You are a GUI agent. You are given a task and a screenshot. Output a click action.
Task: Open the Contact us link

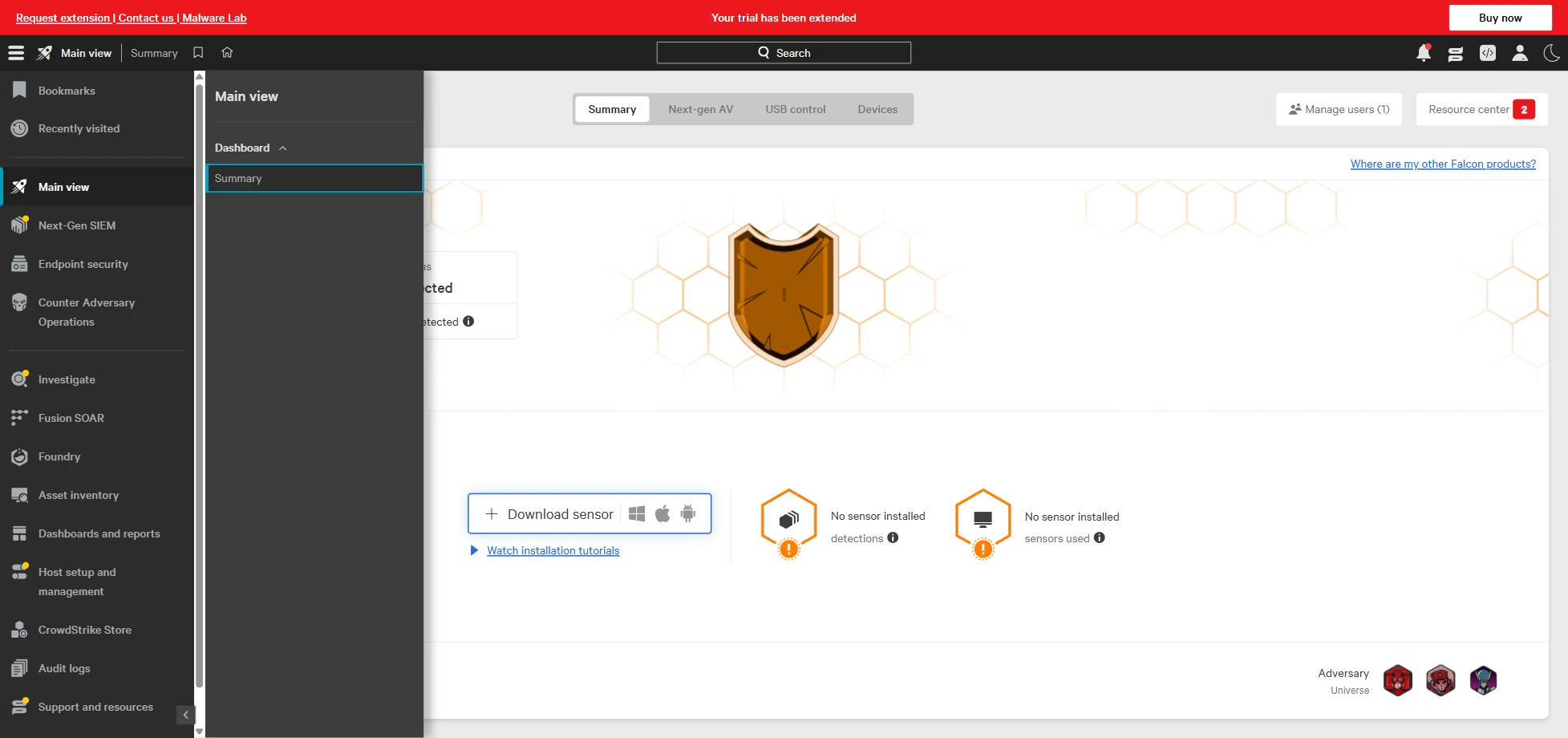[x=146, y=18]
